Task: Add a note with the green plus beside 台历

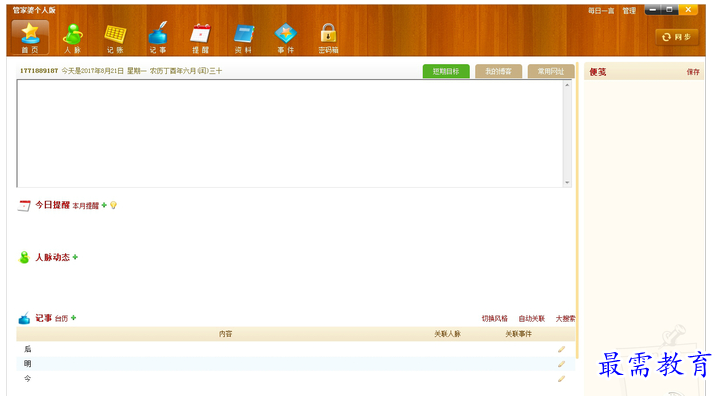Action: (x=73, y=318)
